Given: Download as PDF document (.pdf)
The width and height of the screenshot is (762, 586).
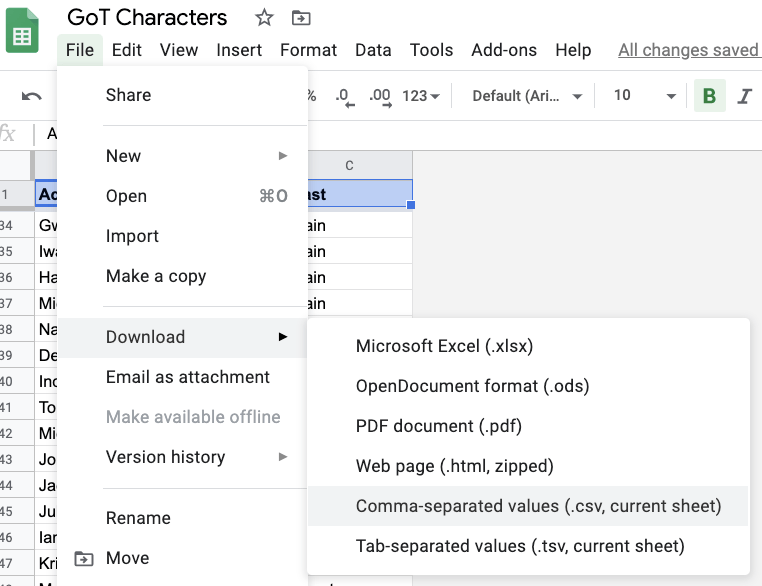Looking at the screenshot, I should 528,426.
